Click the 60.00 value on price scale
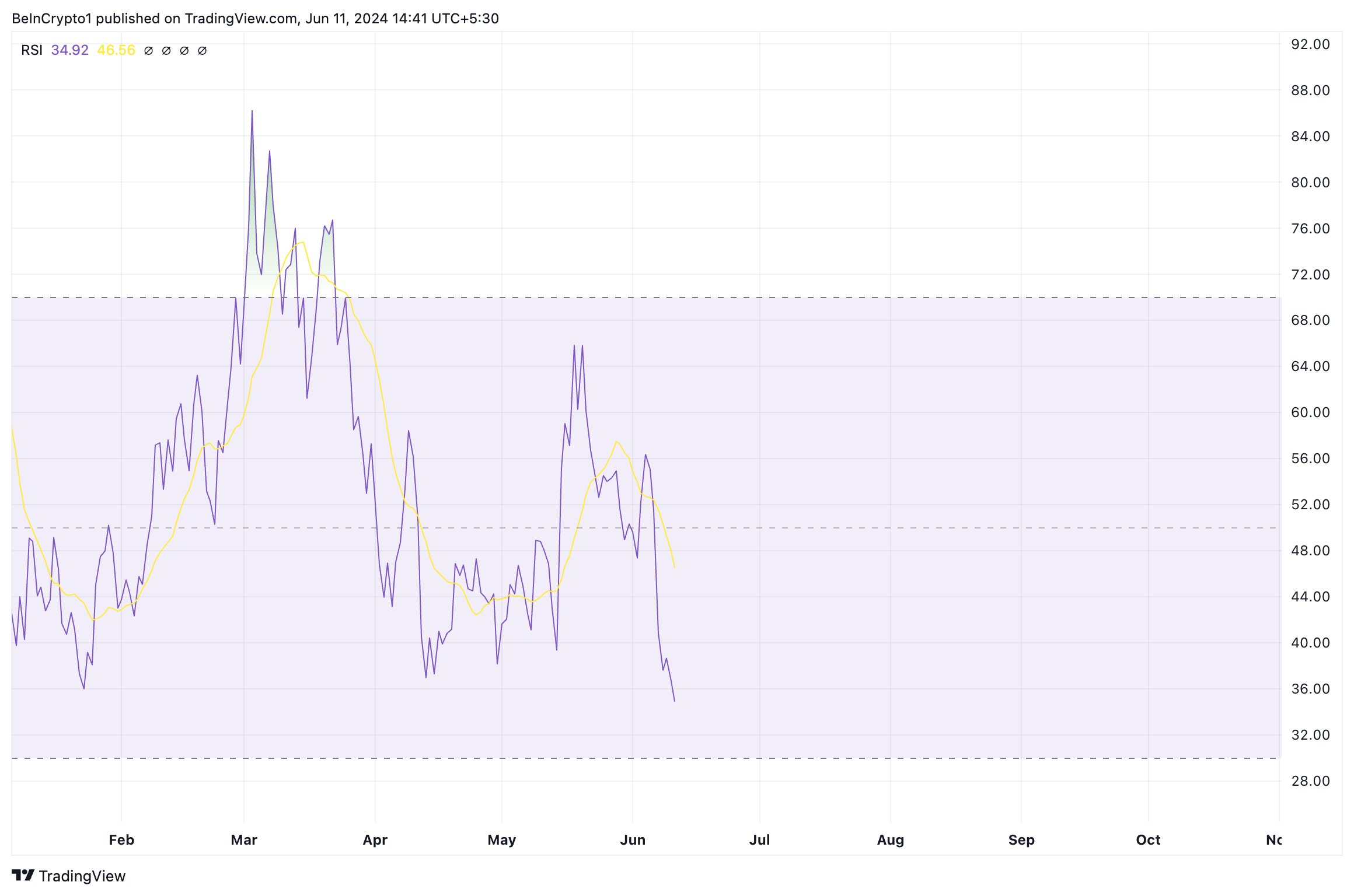This screenshot has height=896, width=1354. 1310,412
